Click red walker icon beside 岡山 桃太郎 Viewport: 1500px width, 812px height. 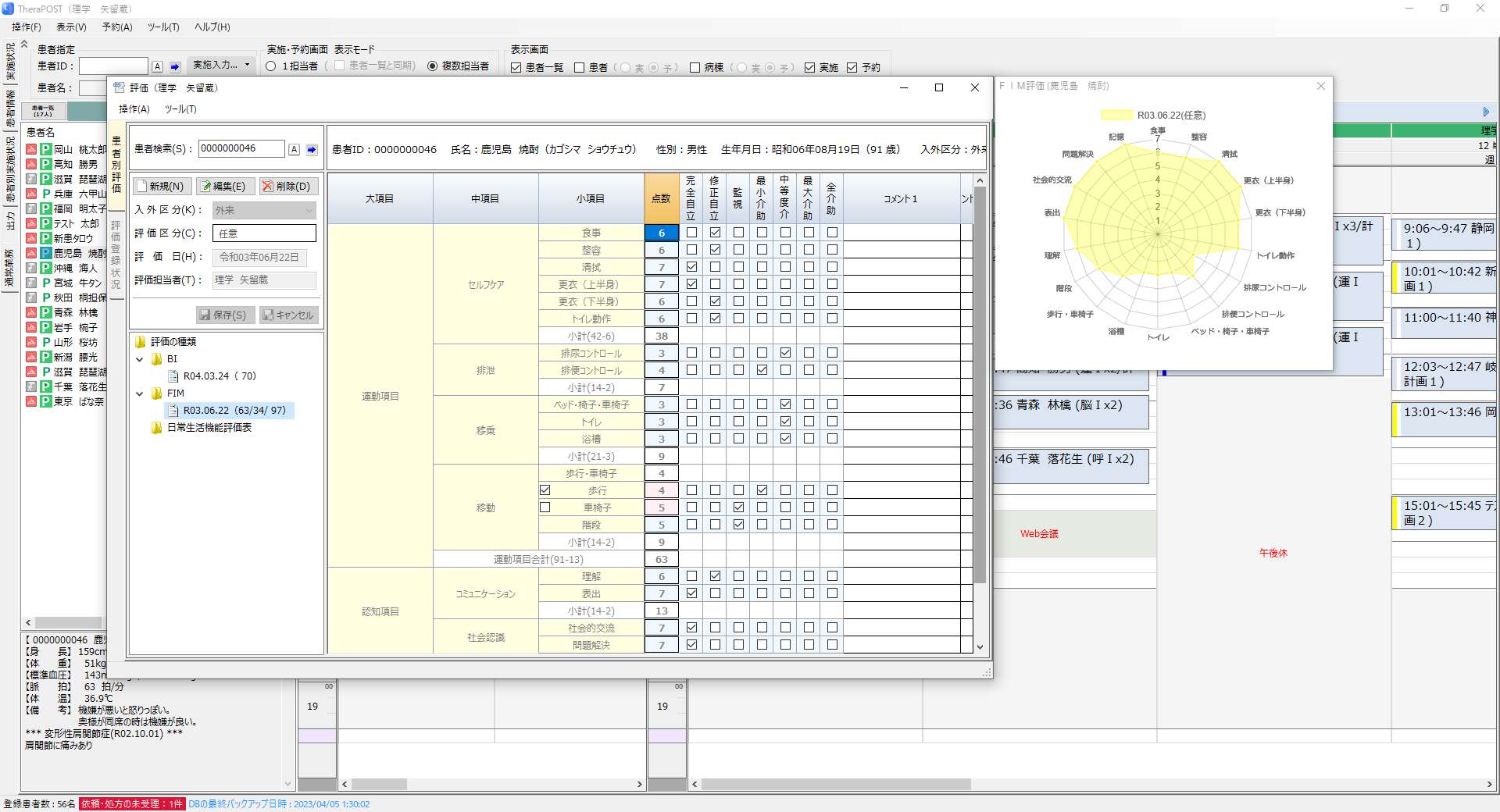(31, 149)
